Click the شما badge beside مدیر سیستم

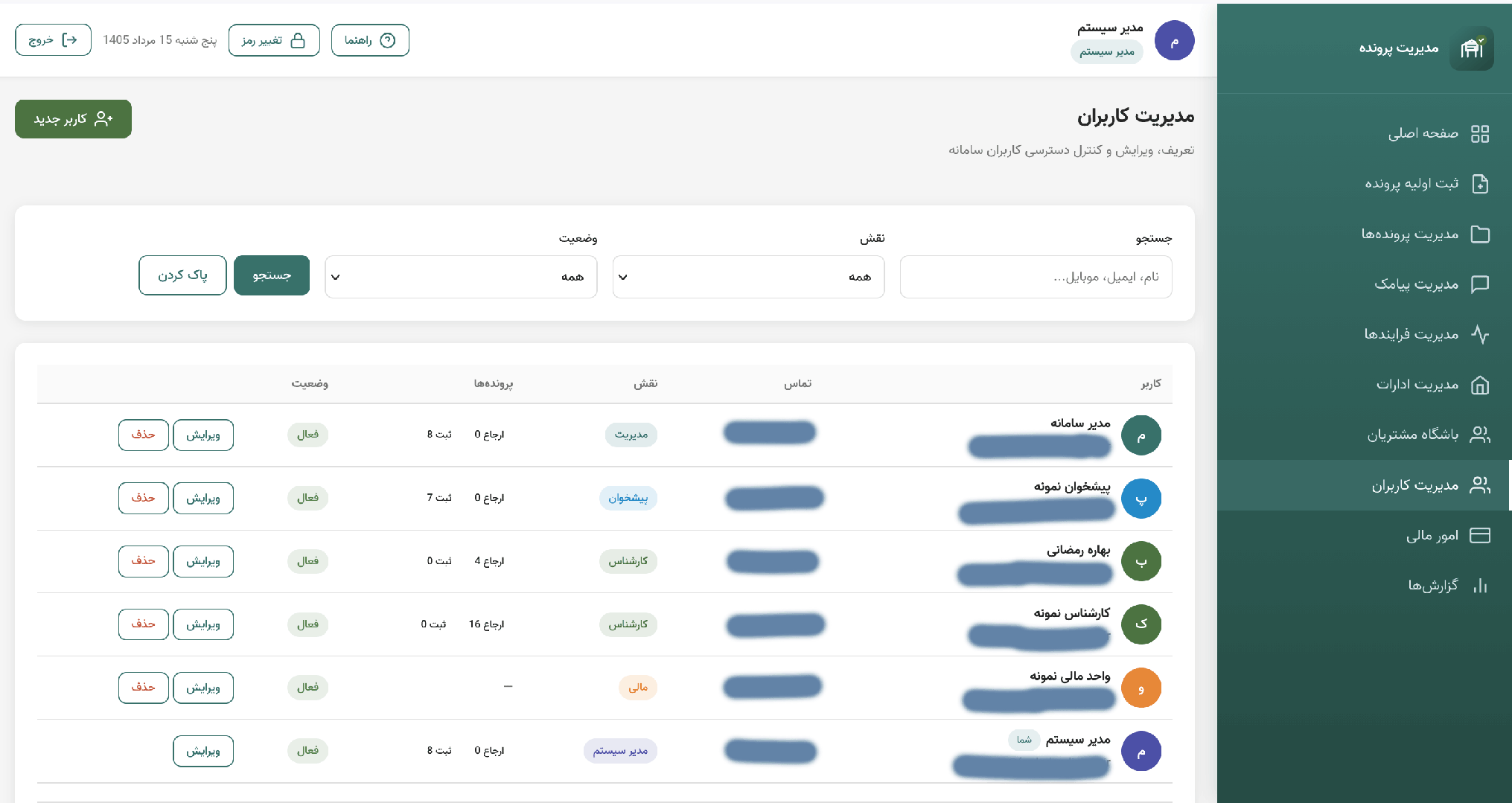(x=1024, y=740)
